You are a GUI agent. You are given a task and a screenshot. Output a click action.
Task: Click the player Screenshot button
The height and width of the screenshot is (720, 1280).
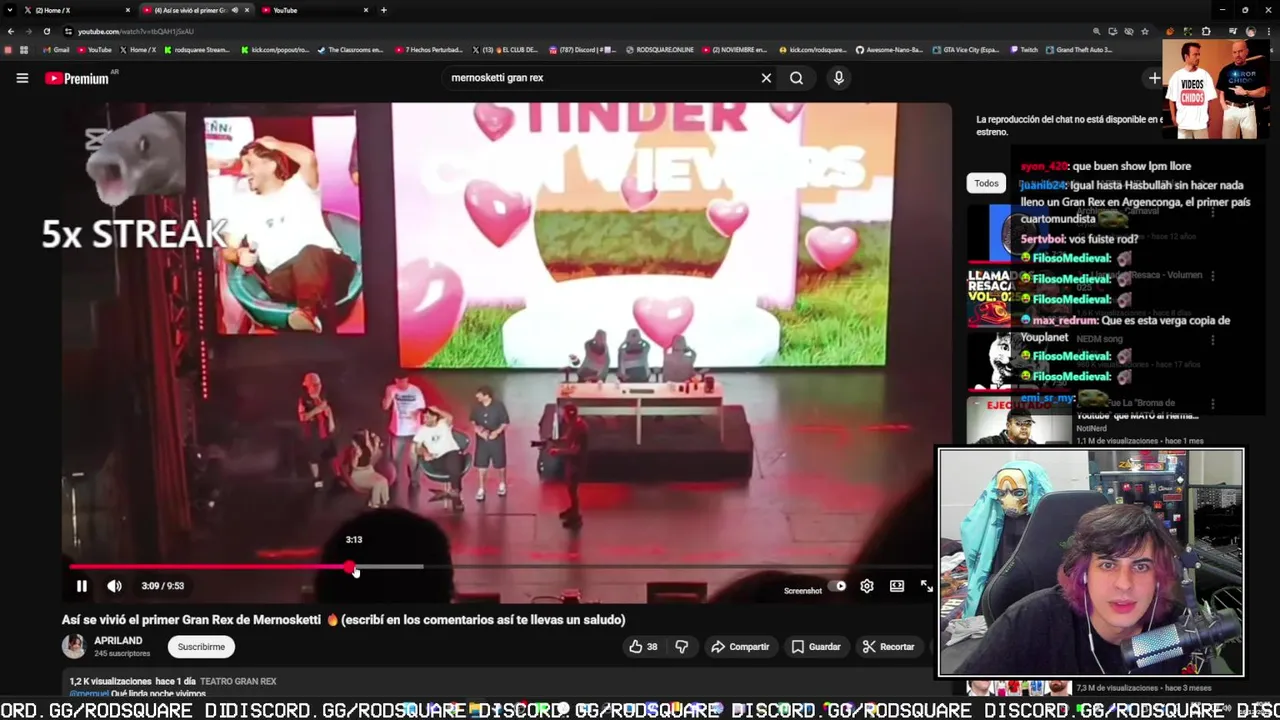coord(802,591)
